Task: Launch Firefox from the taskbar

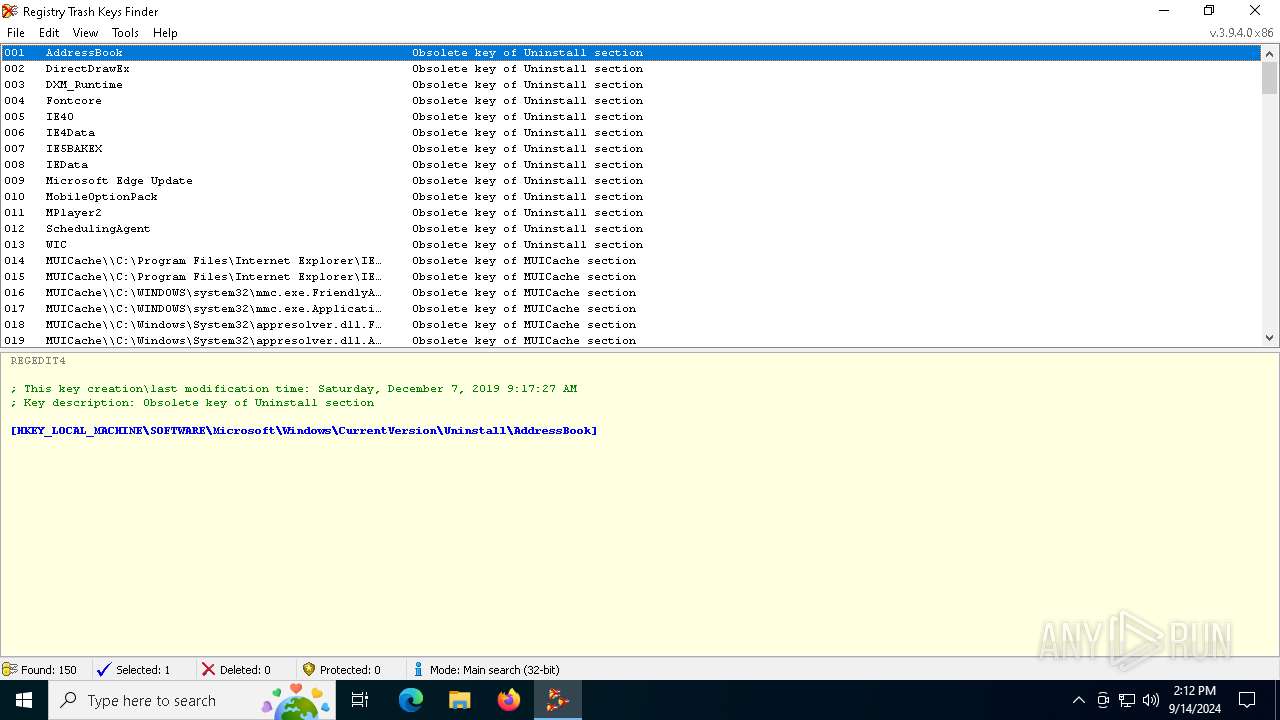Action: click(x=509, y=700)
